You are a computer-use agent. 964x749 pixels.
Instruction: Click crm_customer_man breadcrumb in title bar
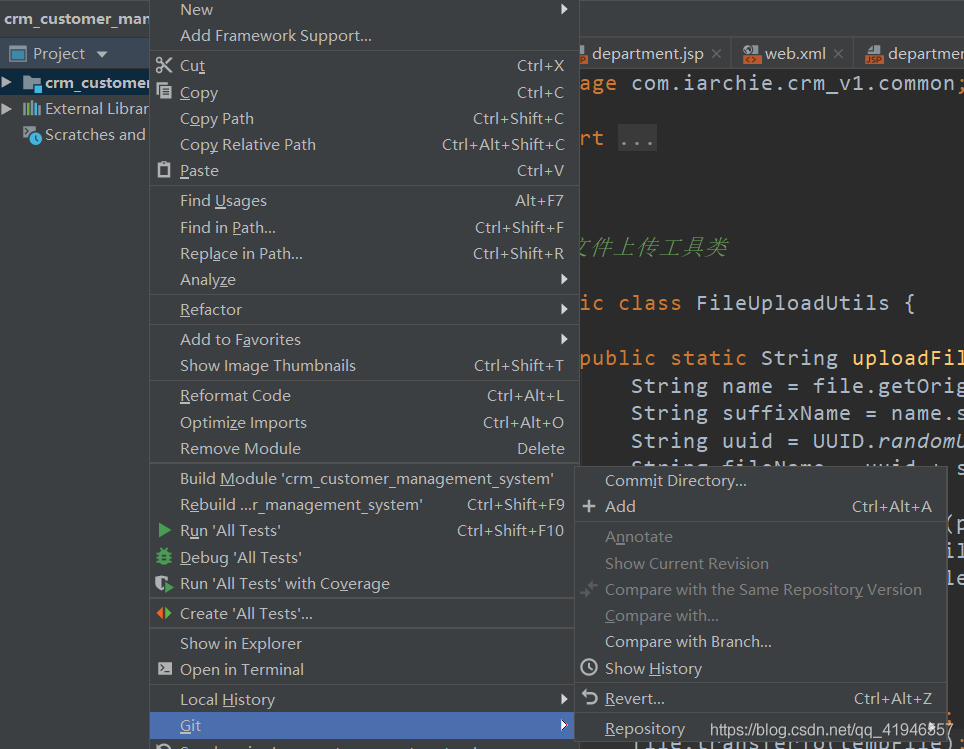coord(76,19)
